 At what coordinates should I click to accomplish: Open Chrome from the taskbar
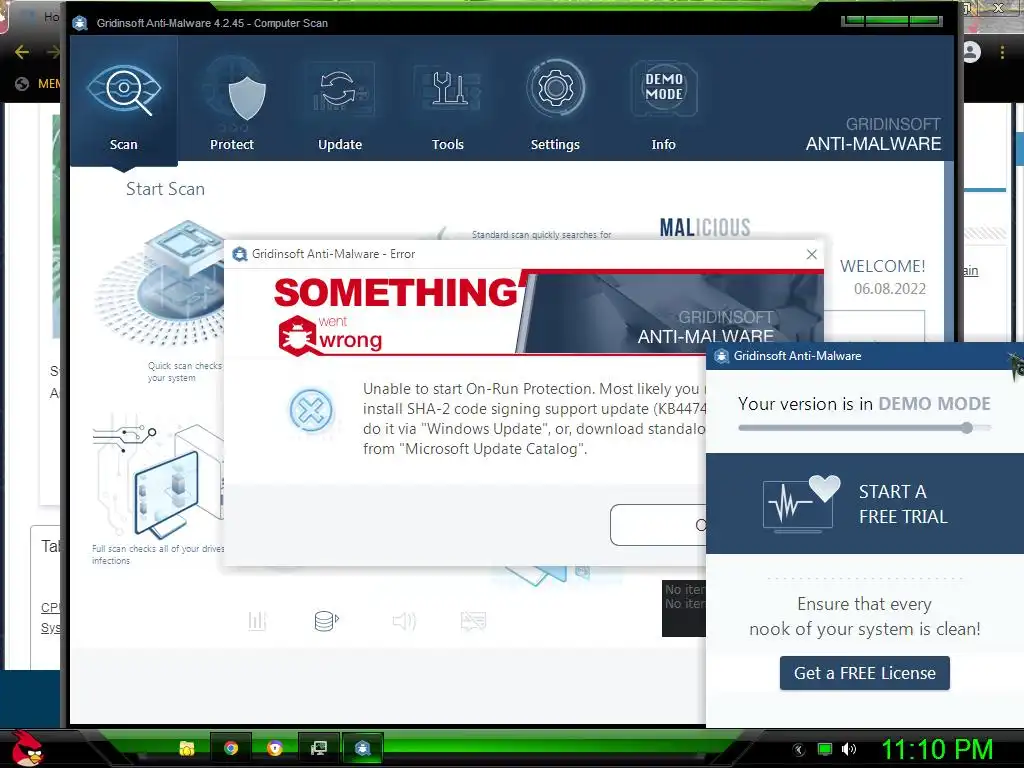231,748
